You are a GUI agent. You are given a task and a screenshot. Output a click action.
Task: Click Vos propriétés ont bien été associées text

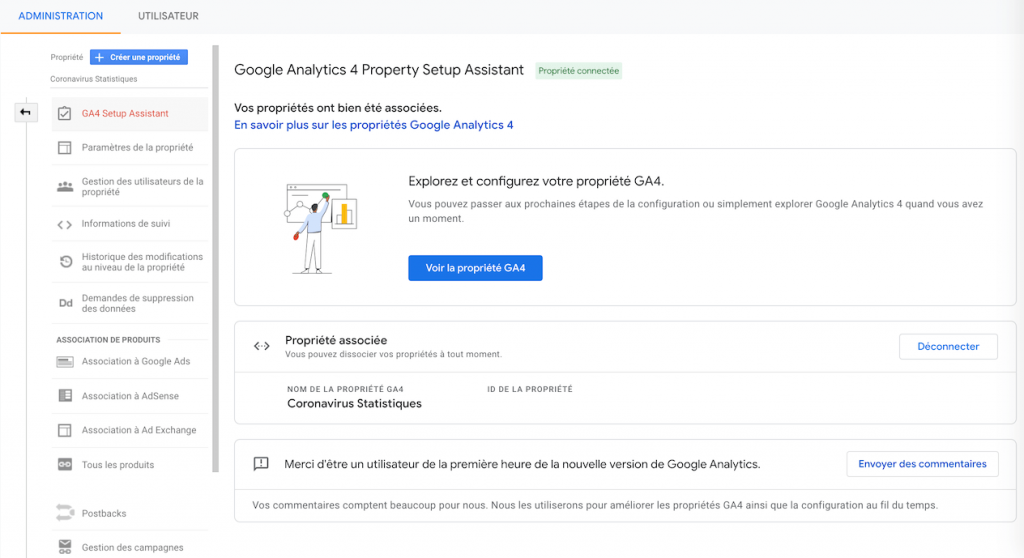[338, 108]
